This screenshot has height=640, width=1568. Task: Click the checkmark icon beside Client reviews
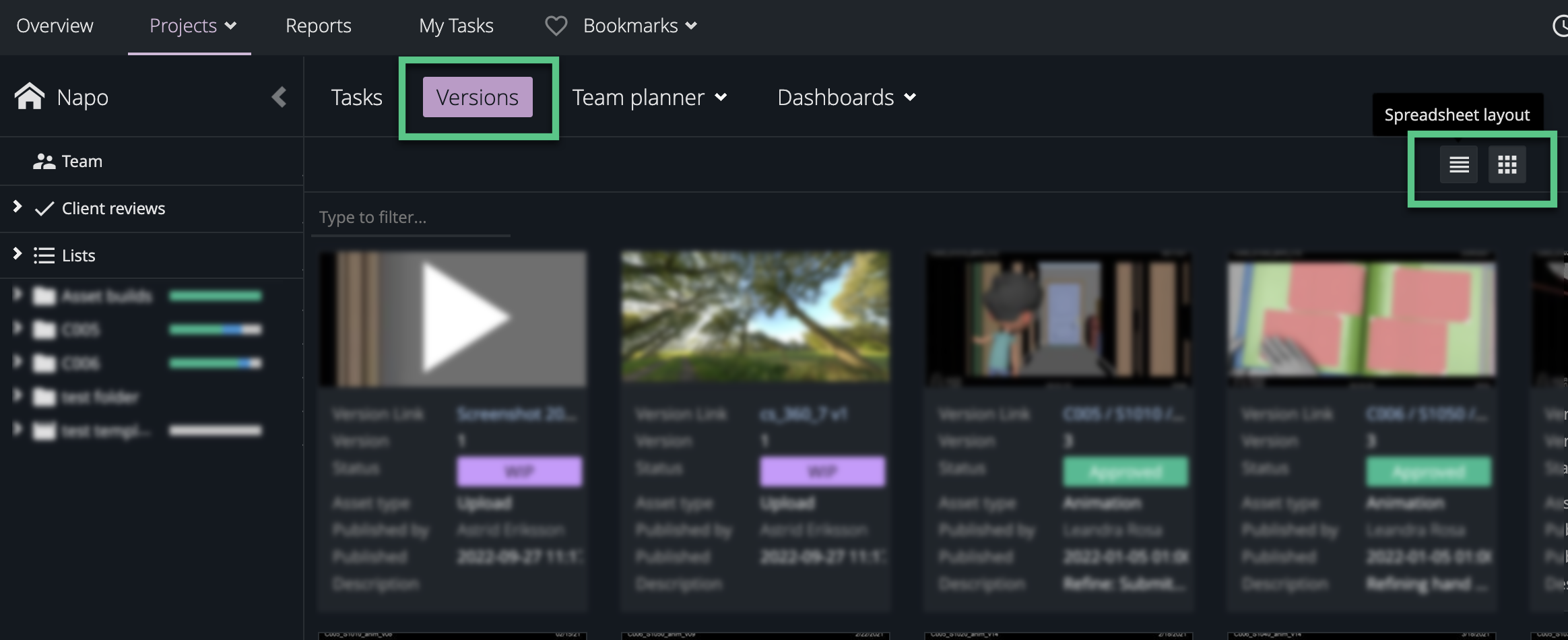point(42,208)
